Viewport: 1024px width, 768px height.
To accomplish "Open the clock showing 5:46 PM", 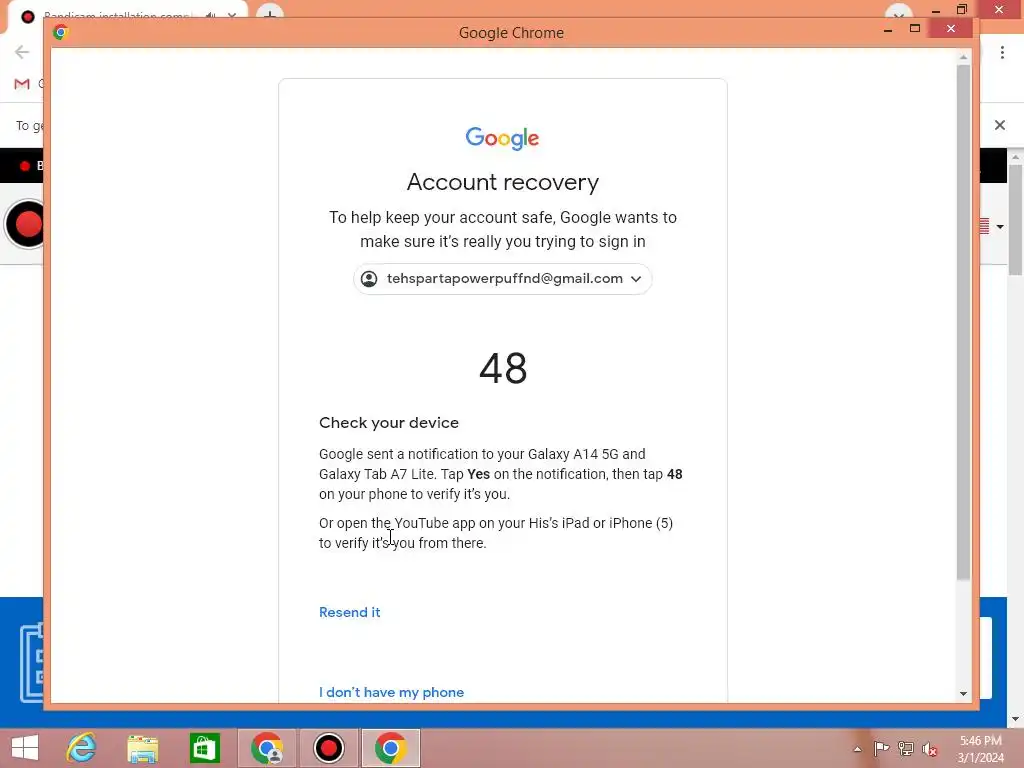I will (980, 749).
